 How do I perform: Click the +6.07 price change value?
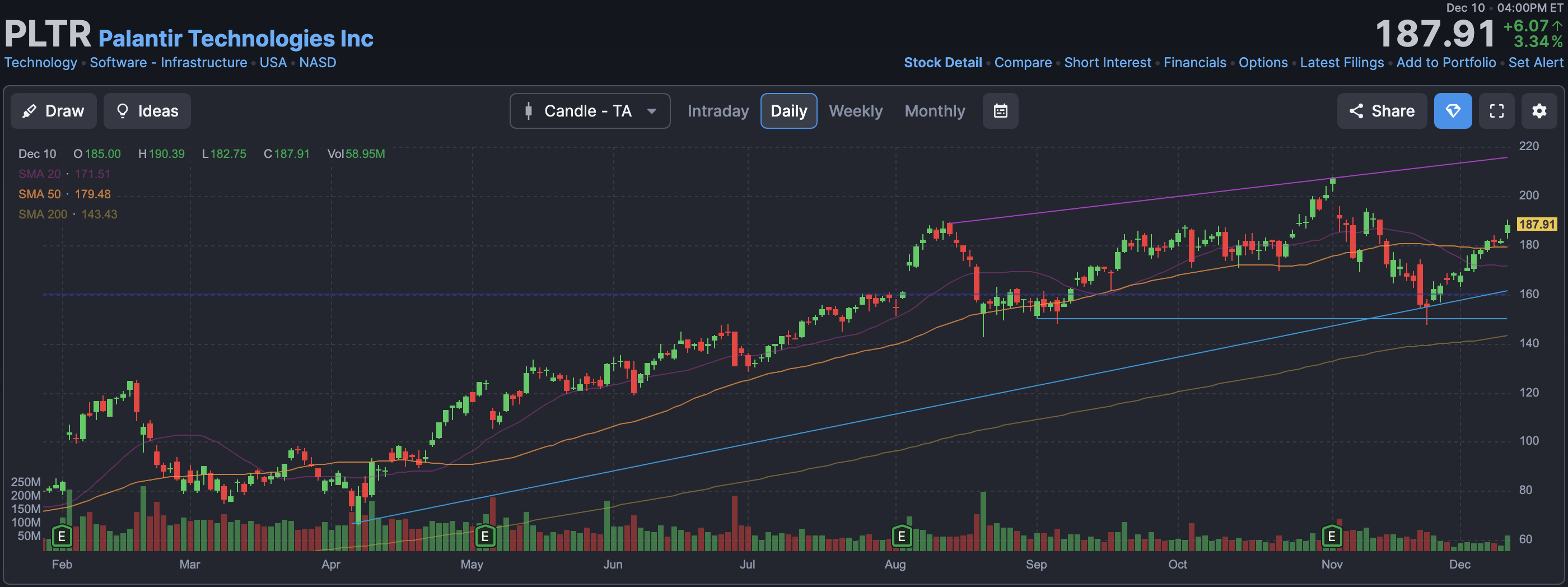tap(1525, 26)
